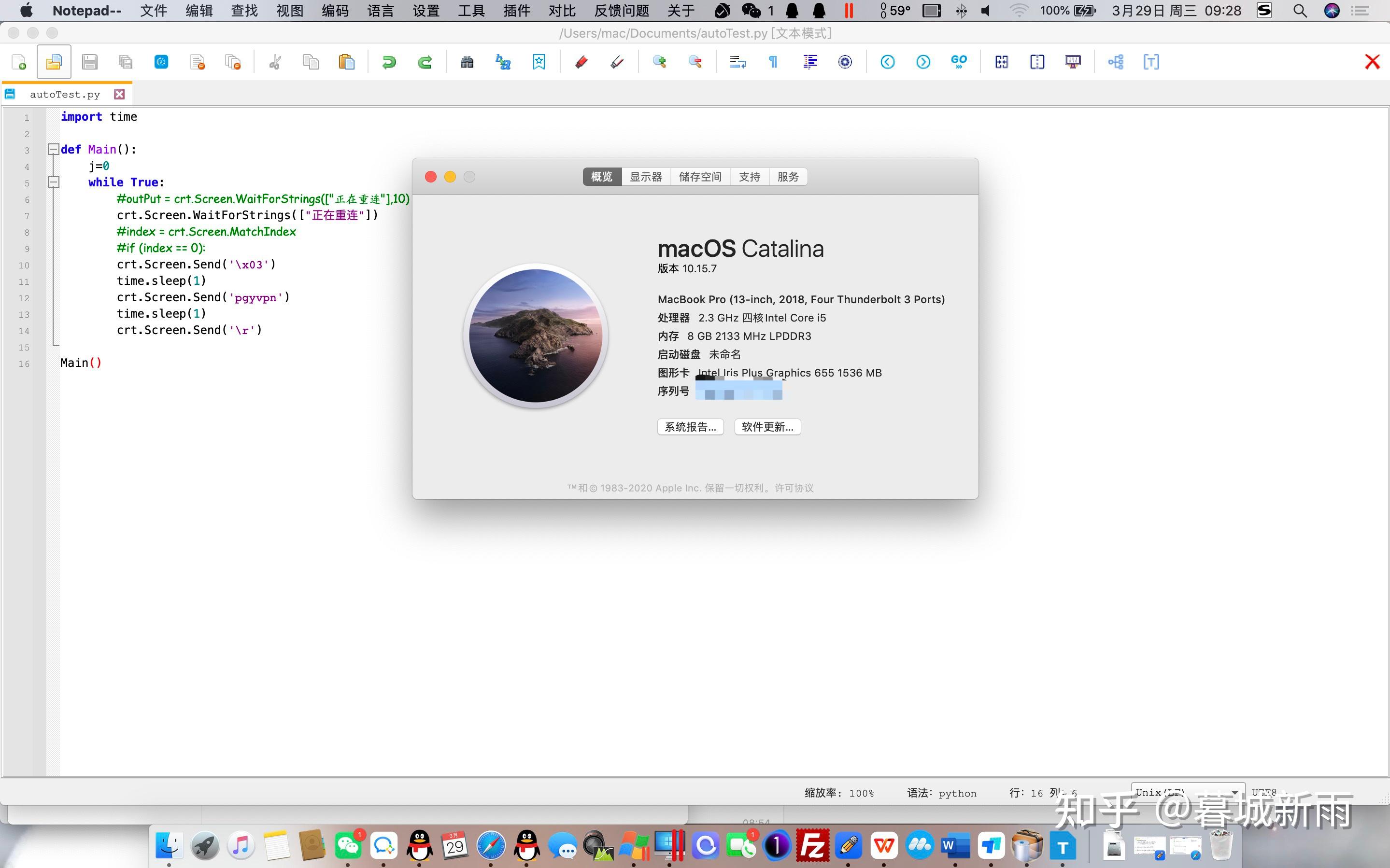Viewport: 1390px width, 868px height.
Task: Open the Unix(LF) line-ending dropdown
Action: coord(1188,792)
